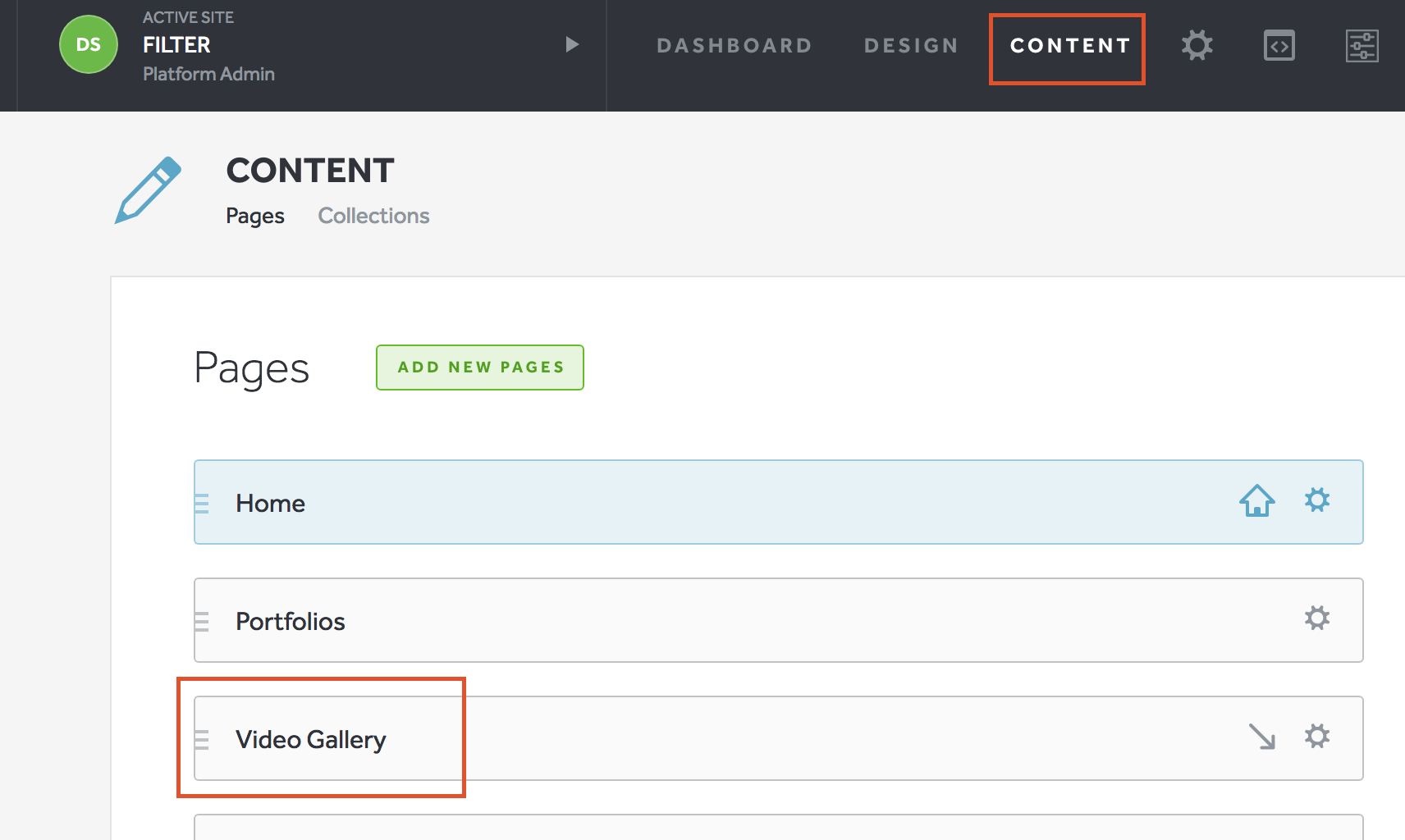The width and height of the screenshot is (1405, 840).
Task: Open Video Gallery page settings gear
Action: [x=1317, y=737]
